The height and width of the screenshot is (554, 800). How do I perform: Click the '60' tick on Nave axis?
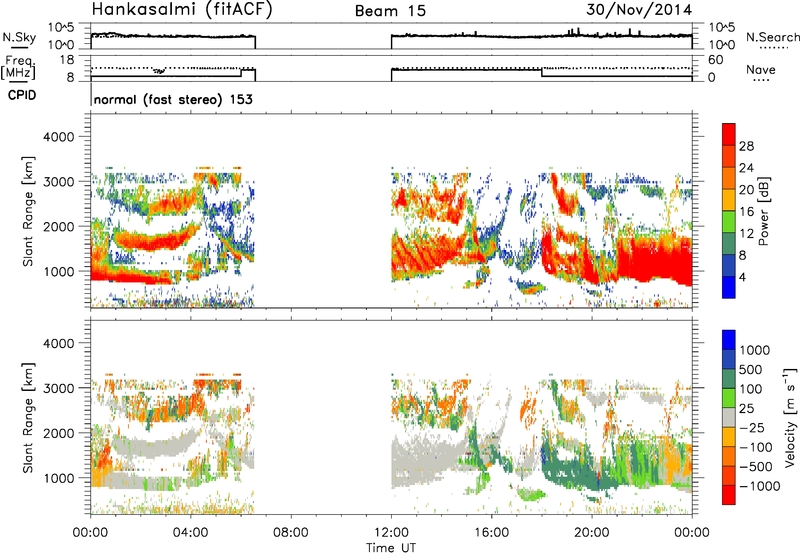[715, 60]
